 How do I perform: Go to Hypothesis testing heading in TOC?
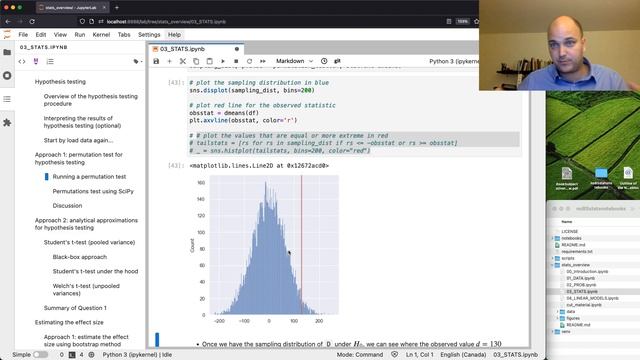point(60,82)
